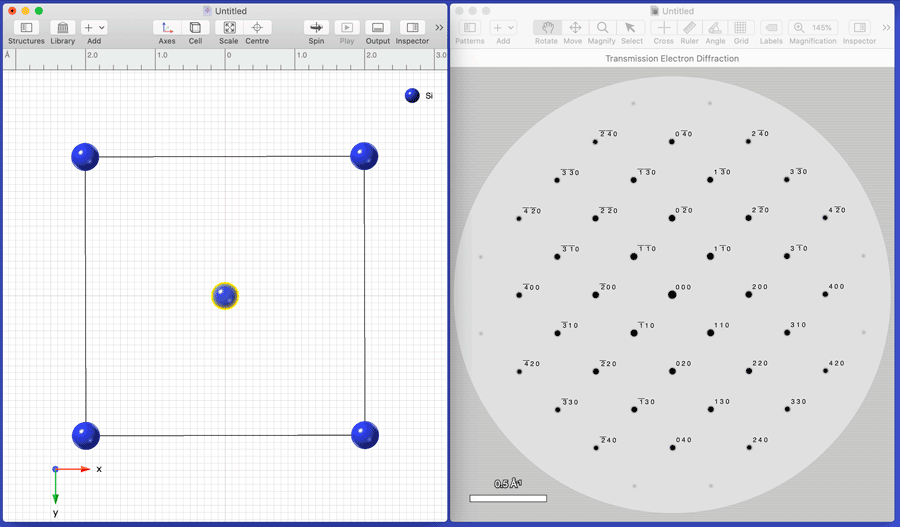Toggle reflection Labels on the pattern
Viewport: 900px width, 527px height.
(771, 28)
